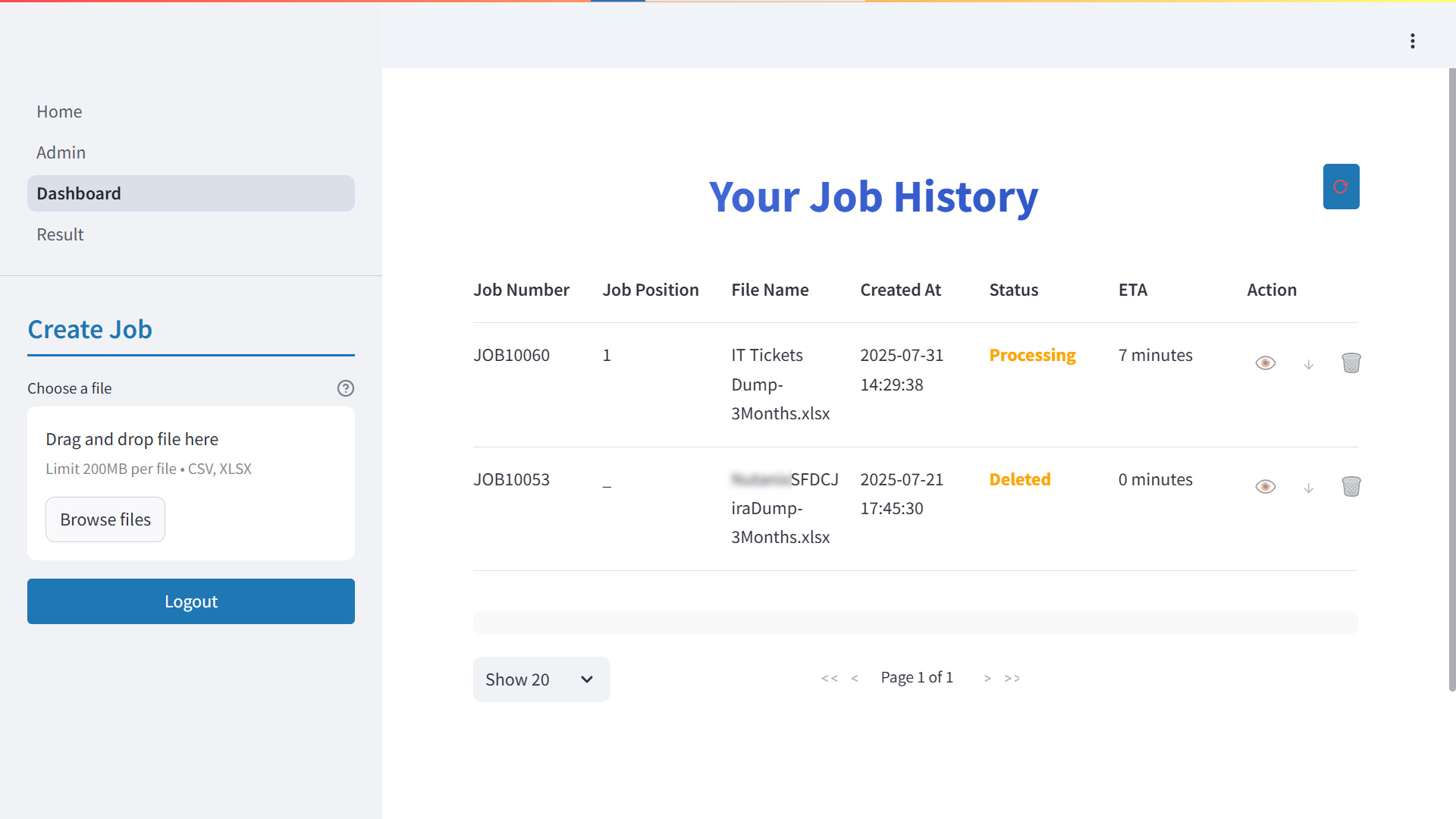The width and height of the screenshot is (1456, 819).
Task: Delete job JOB10060 with trash icon
Action: click(1351, 363)
